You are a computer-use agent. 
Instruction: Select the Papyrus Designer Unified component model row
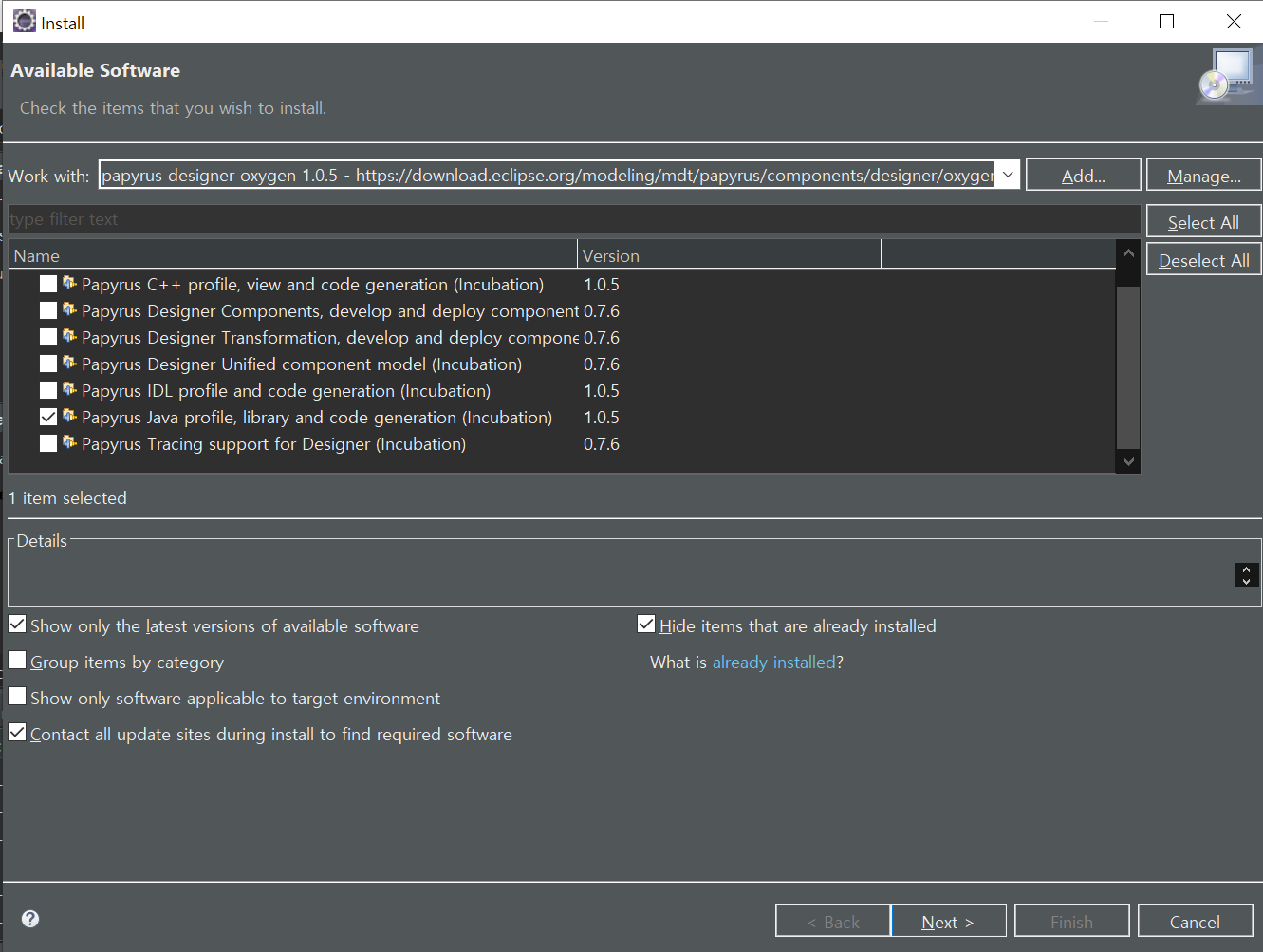point(302,364)
